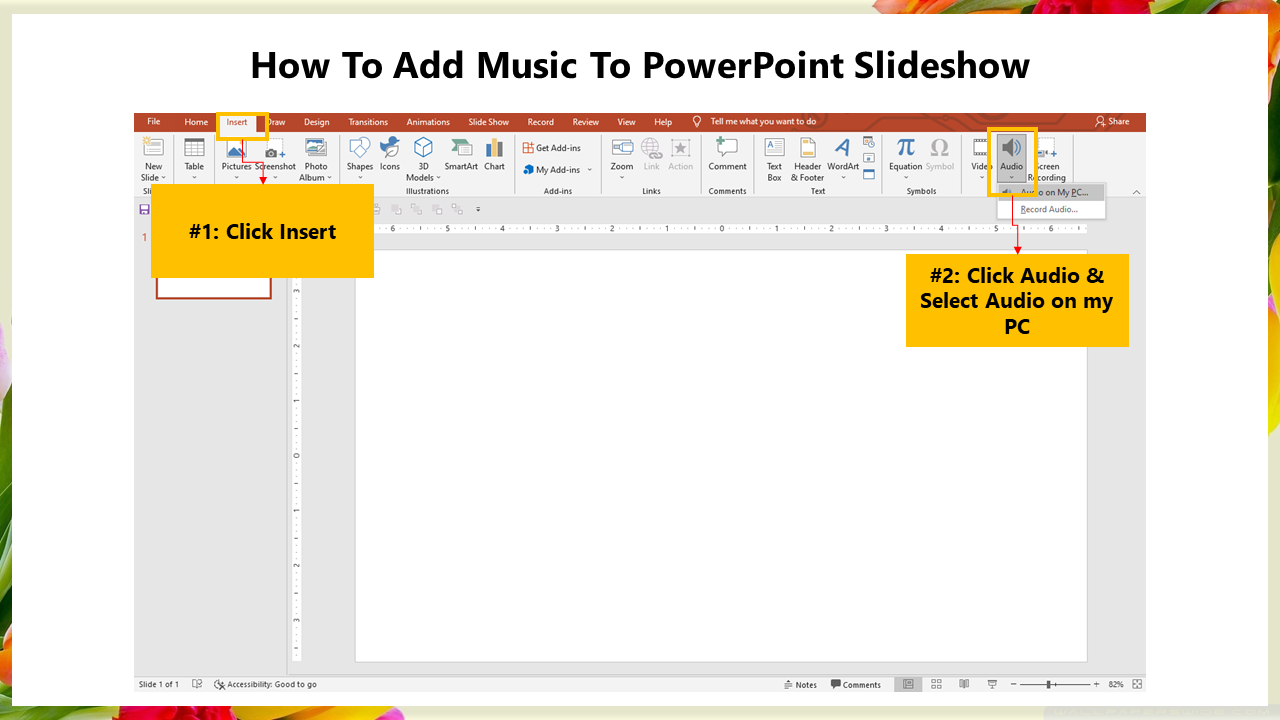The width and height of the screenshot is (1280, 720).
Task: Open Customize Quick Access Toolbar dropdown
Action: (x=478, y=210)
